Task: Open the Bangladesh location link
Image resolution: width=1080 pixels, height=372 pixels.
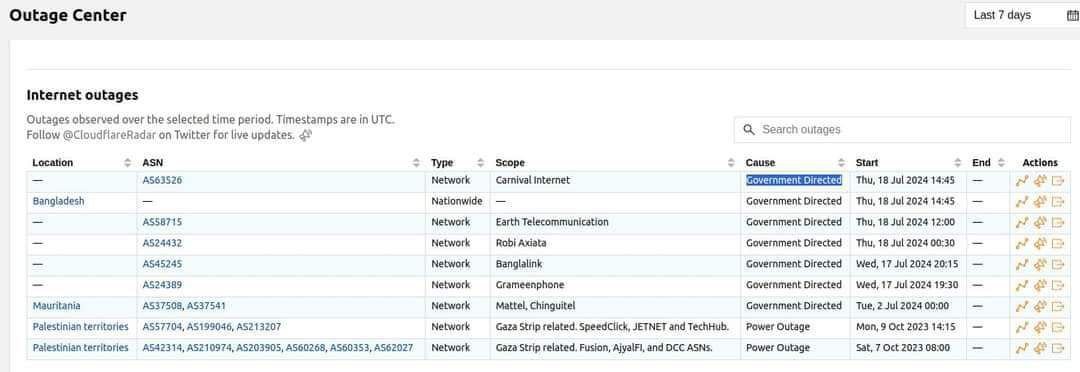Action: point(59,201)
